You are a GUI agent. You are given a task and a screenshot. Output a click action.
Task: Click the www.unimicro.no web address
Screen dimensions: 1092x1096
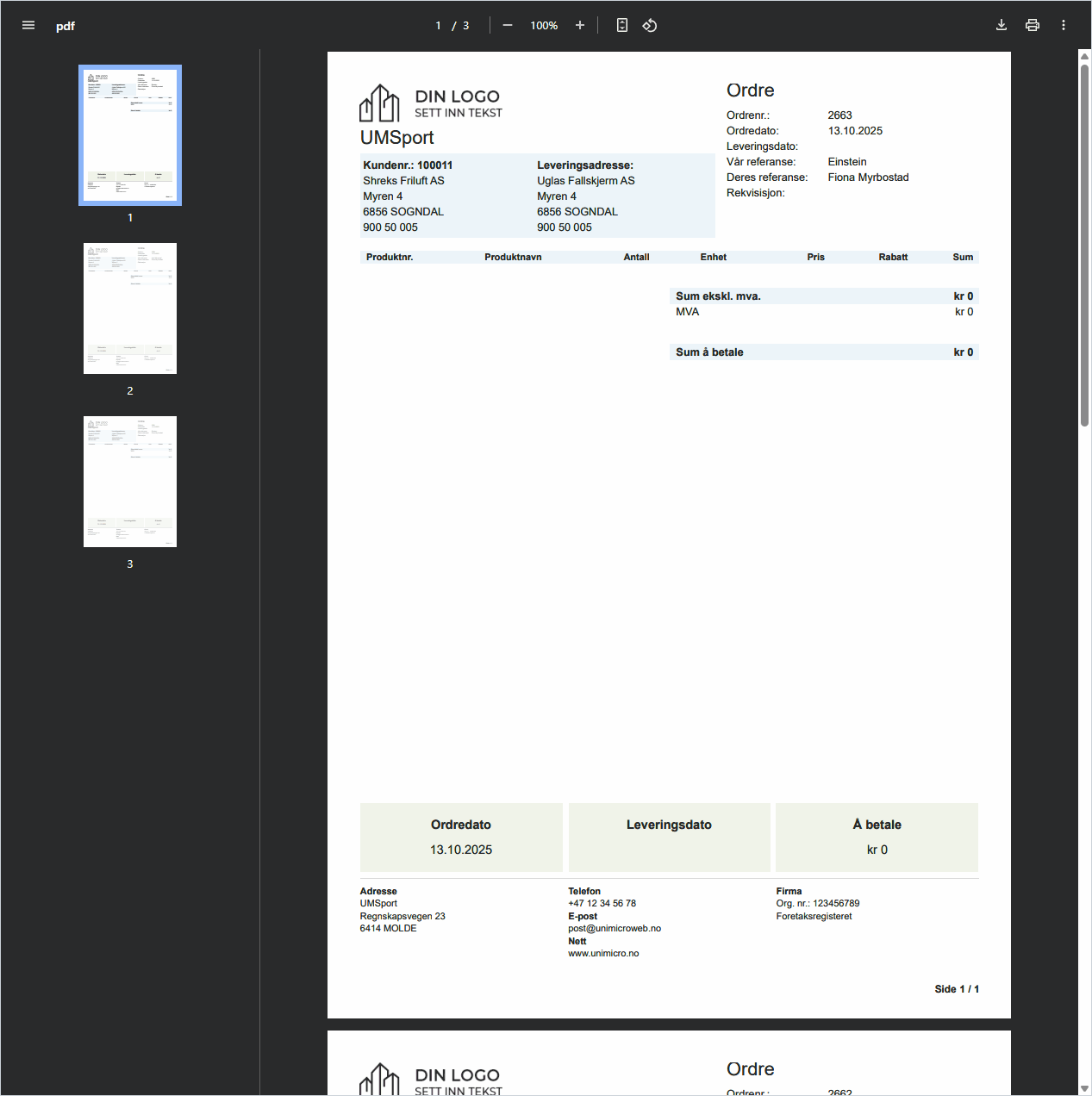coord(603,954)
